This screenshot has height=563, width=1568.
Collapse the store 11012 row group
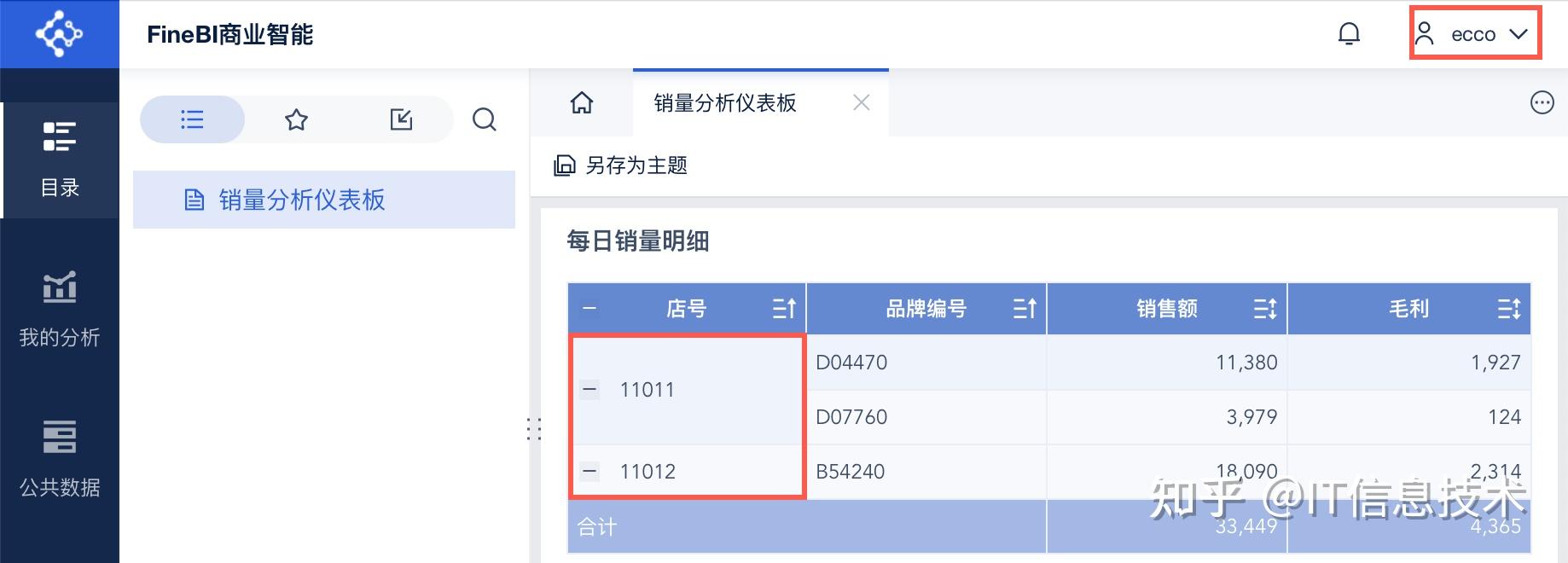589,471
